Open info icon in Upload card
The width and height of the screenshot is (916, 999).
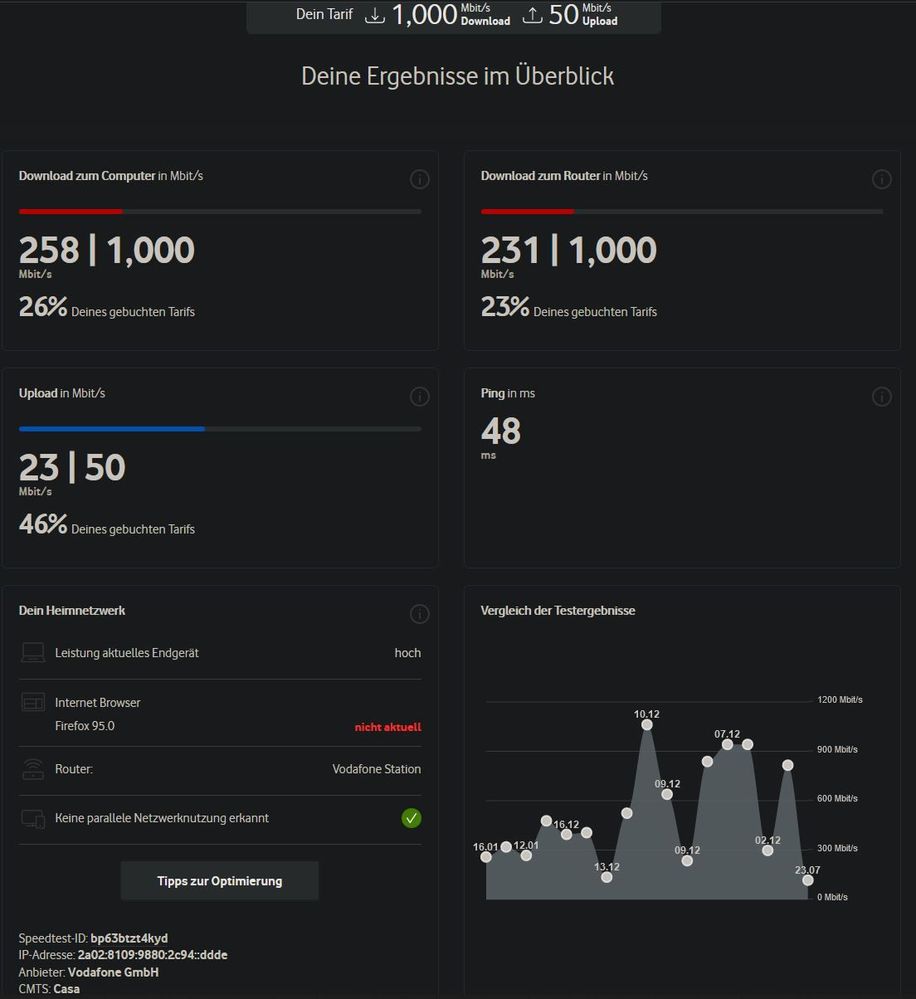[x=419, y=396]
